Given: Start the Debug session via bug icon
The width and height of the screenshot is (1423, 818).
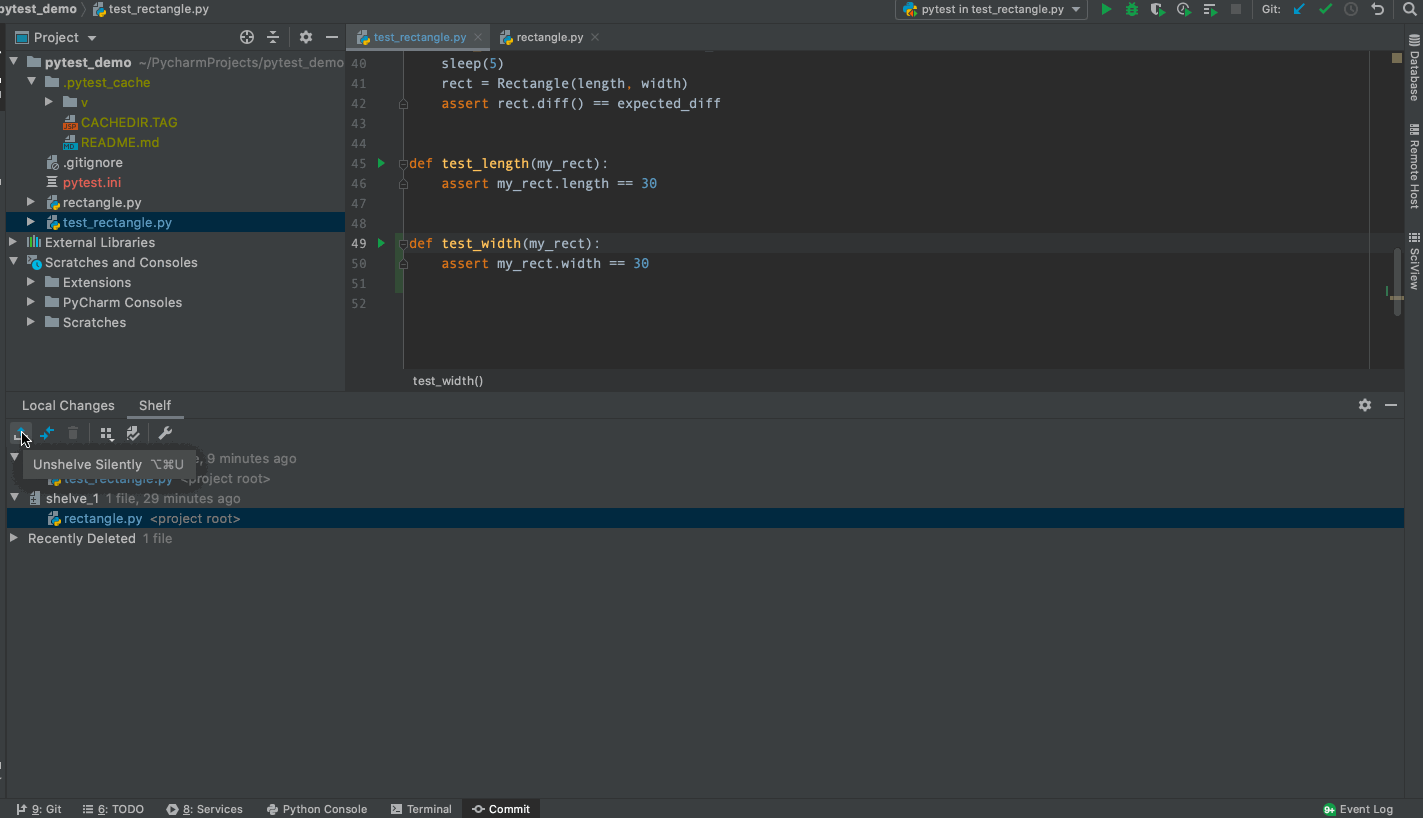Looking at the screenshot, I should (1132, 9).
